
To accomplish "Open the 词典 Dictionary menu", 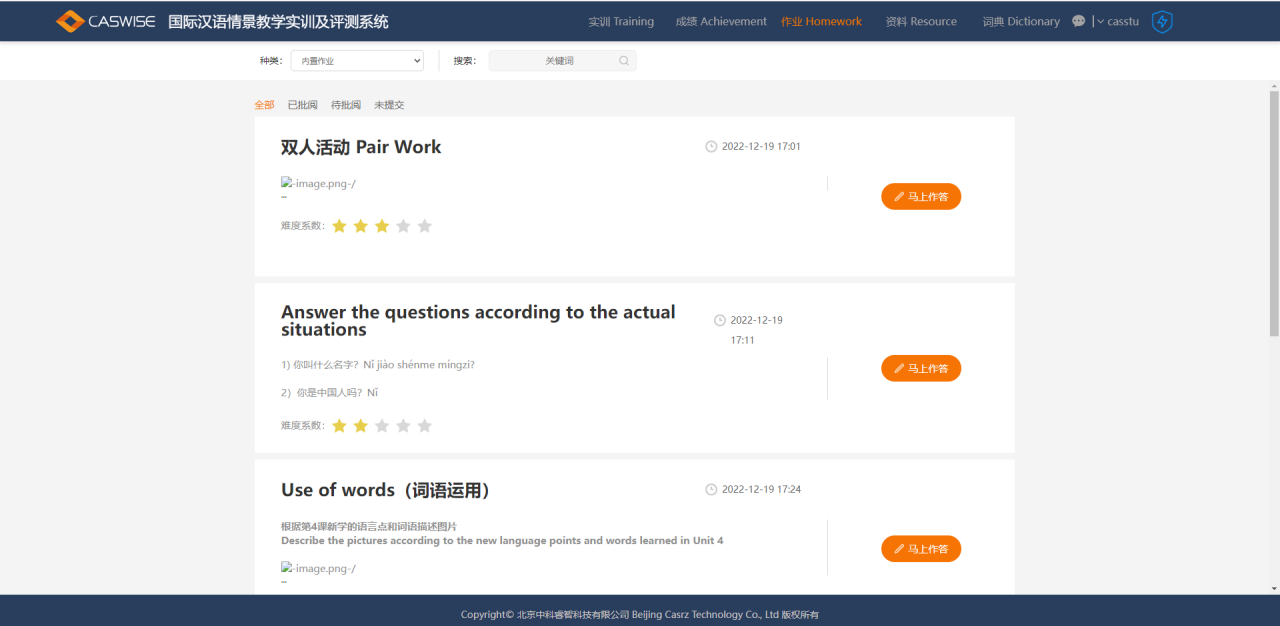I will [1021, 21].
